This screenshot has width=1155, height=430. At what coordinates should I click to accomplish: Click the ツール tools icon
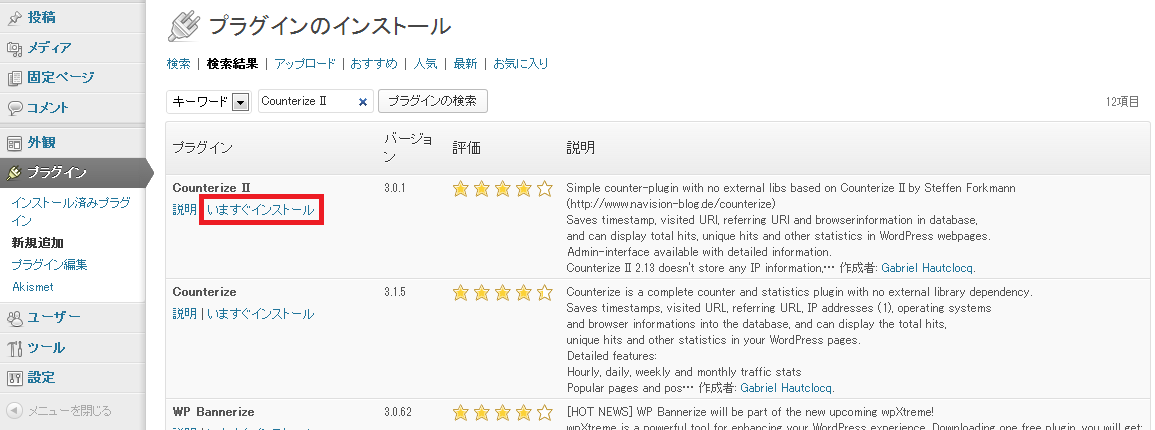click(x=14, y=348)
